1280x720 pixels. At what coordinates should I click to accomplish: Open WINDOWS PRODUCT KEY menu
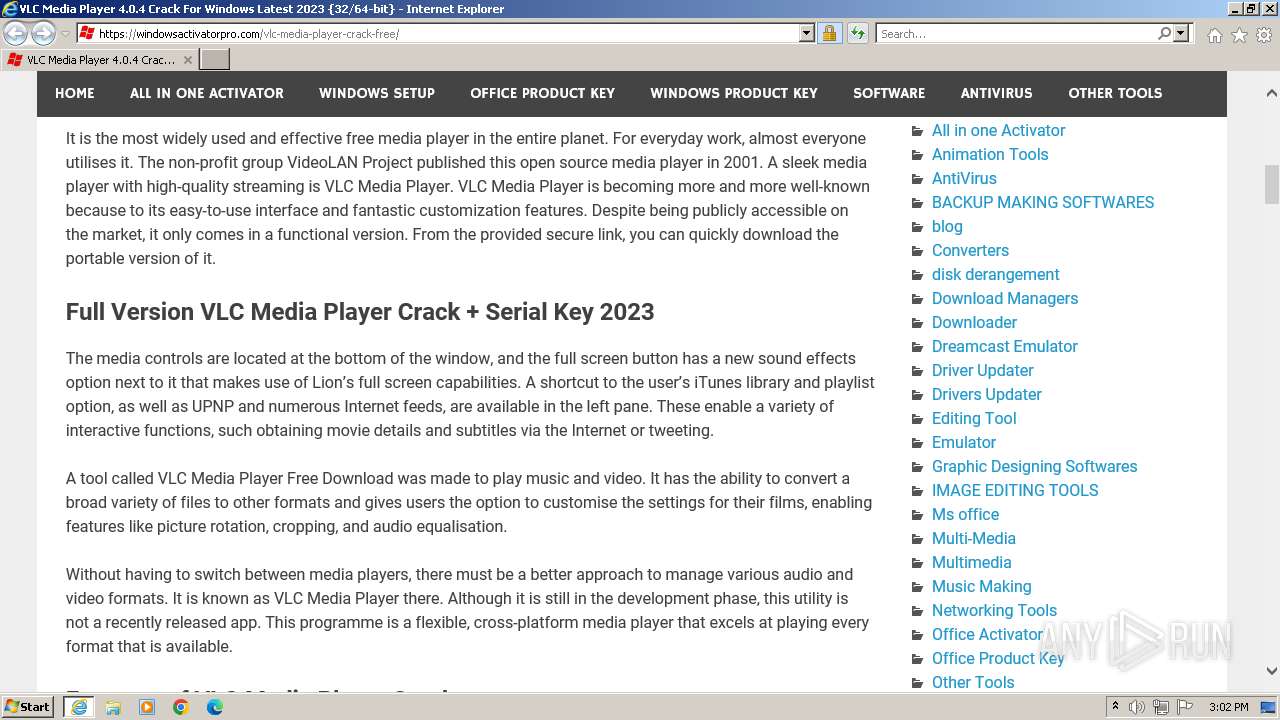pyautogui.click(x=734, y=93)
